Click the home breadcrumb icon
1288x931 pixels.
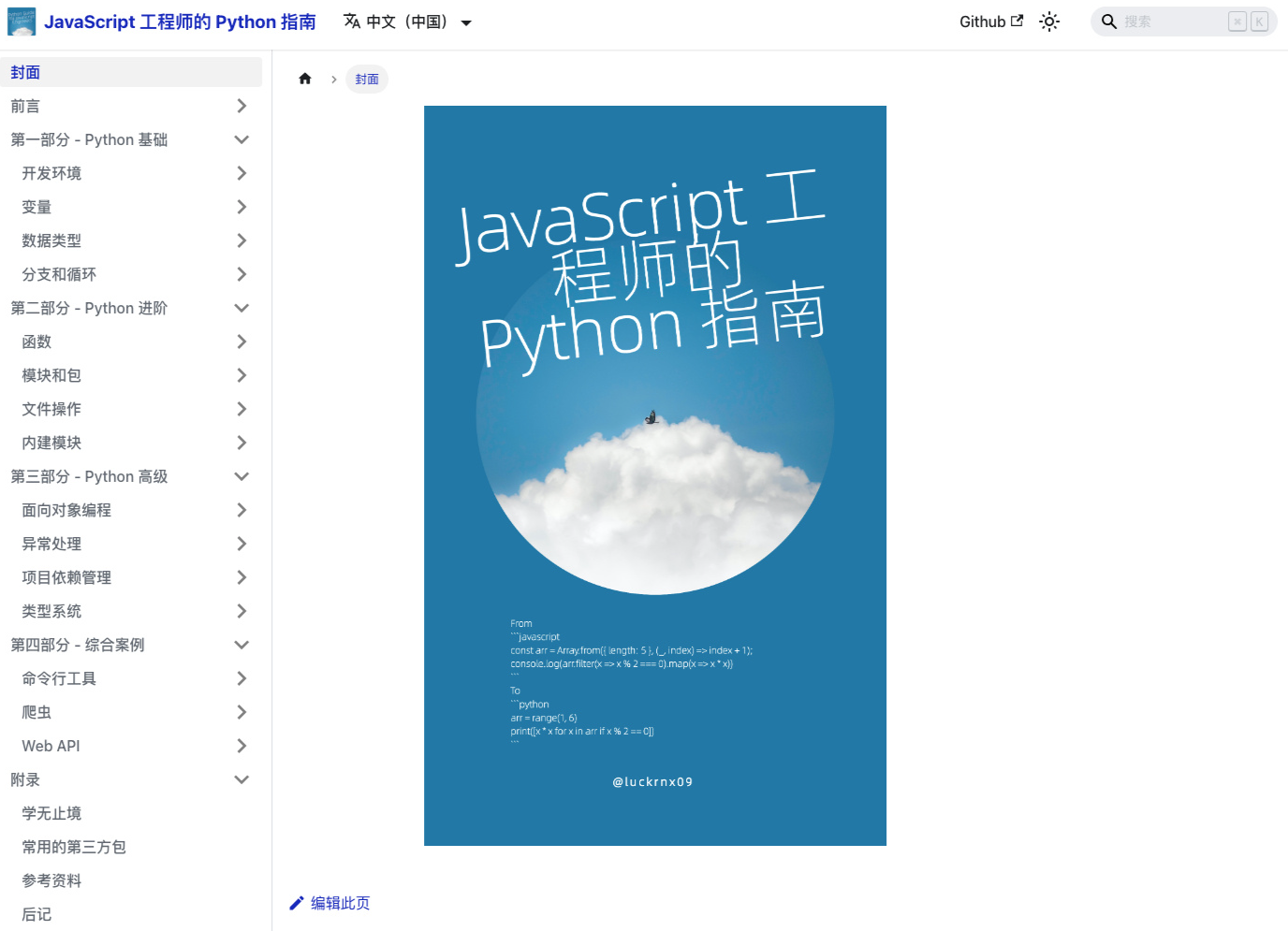coord(305,79)
